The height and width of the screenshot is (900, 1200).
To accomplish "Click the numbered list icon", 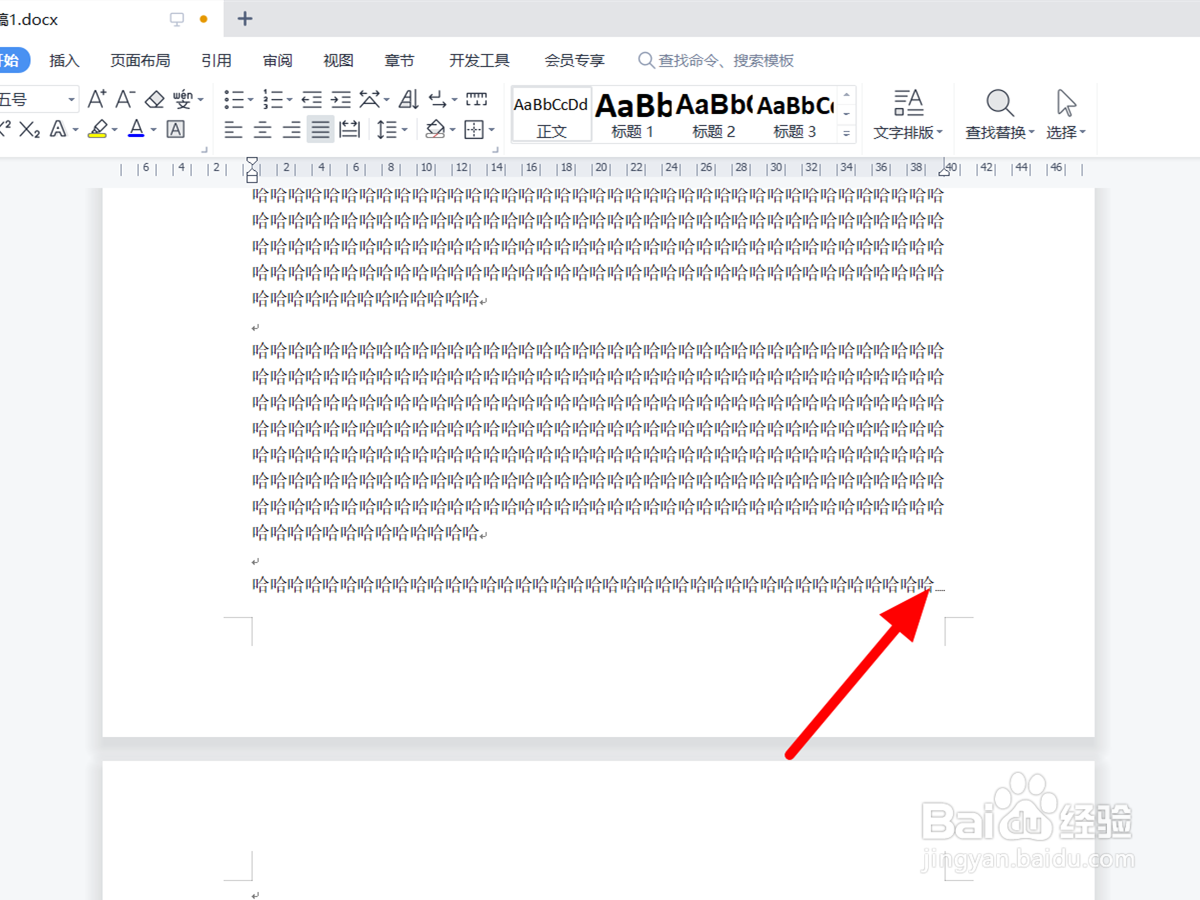I will (x=272, y=99).
